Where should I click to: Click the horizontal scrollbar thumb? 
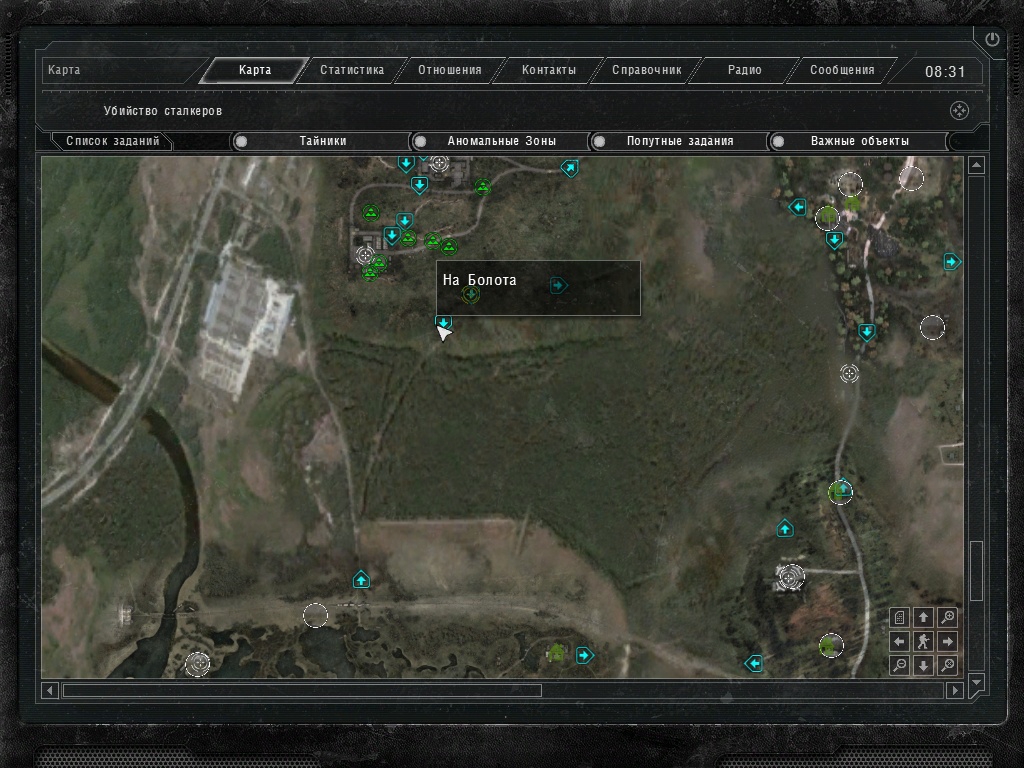pyautogui.click(x=302, y=690)
